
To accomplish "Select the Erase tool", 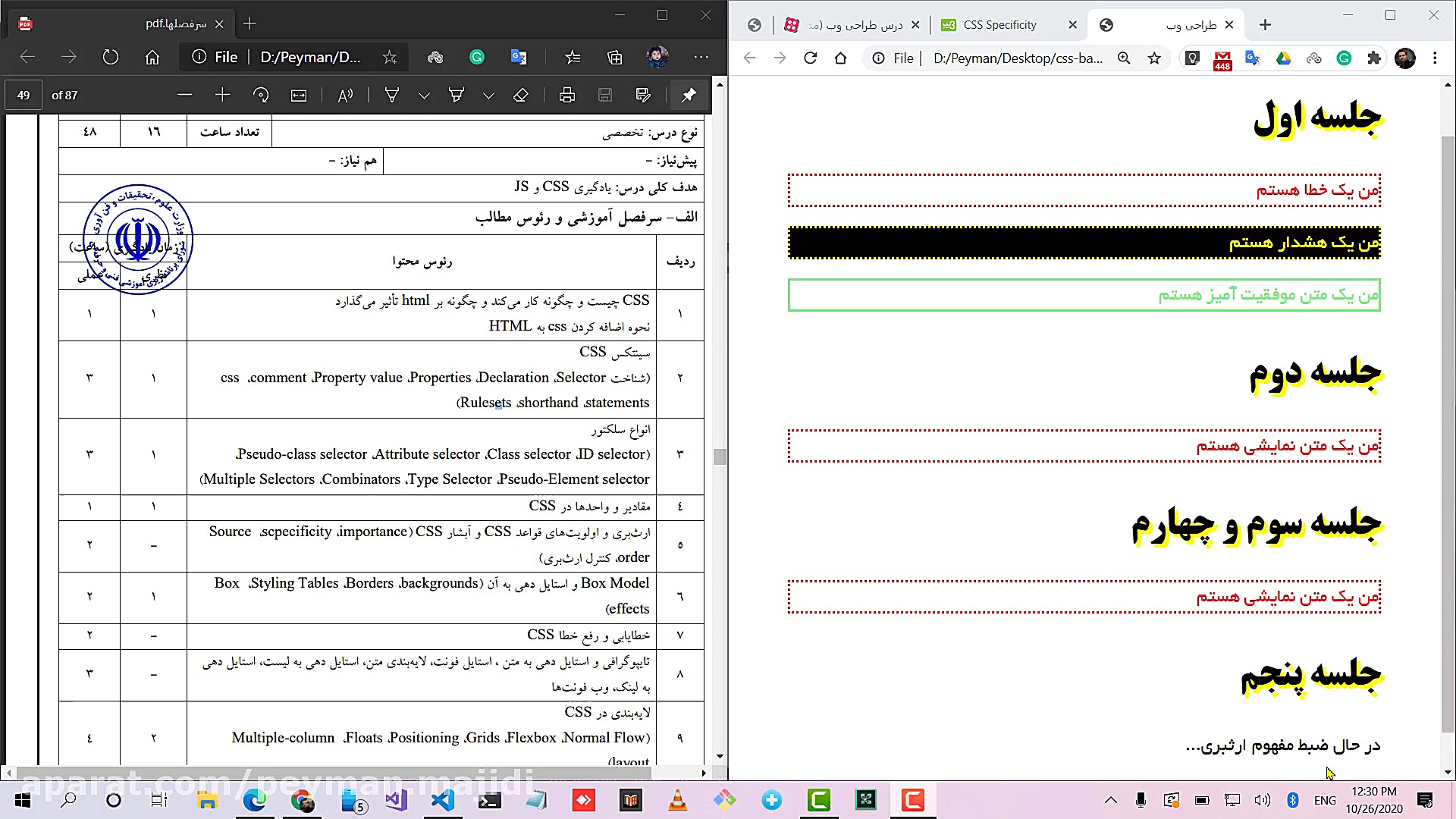I will coord(520,96).
